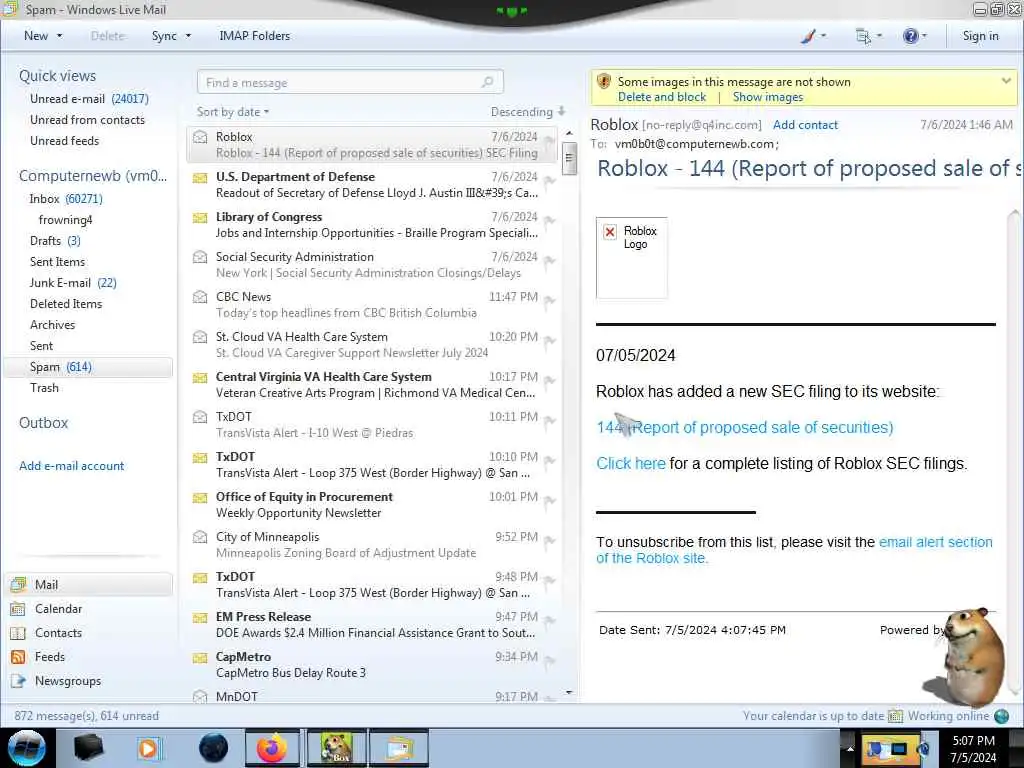Click Show images link
This screenshot has height=768, width=1024.
(x=767, y=97)
